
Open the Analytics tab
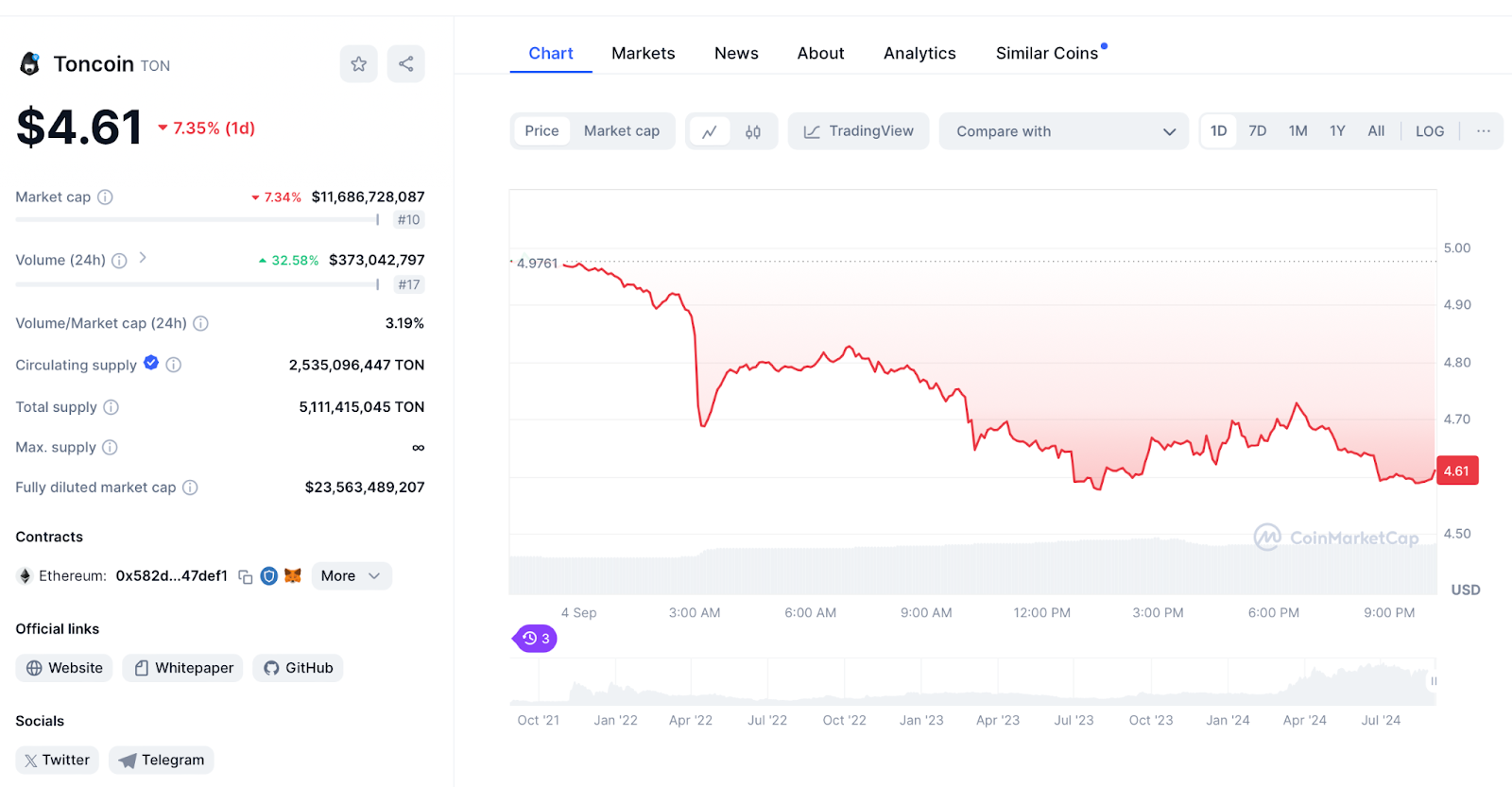(x=919, y=54)
